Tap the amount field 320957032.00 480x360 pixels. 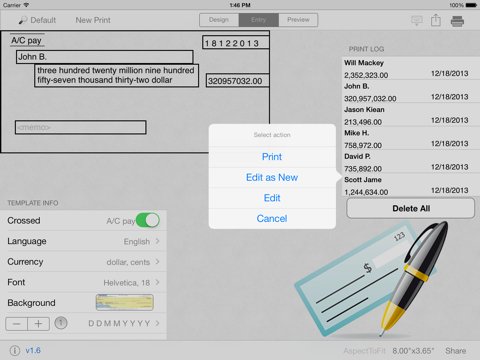point(237,81)
